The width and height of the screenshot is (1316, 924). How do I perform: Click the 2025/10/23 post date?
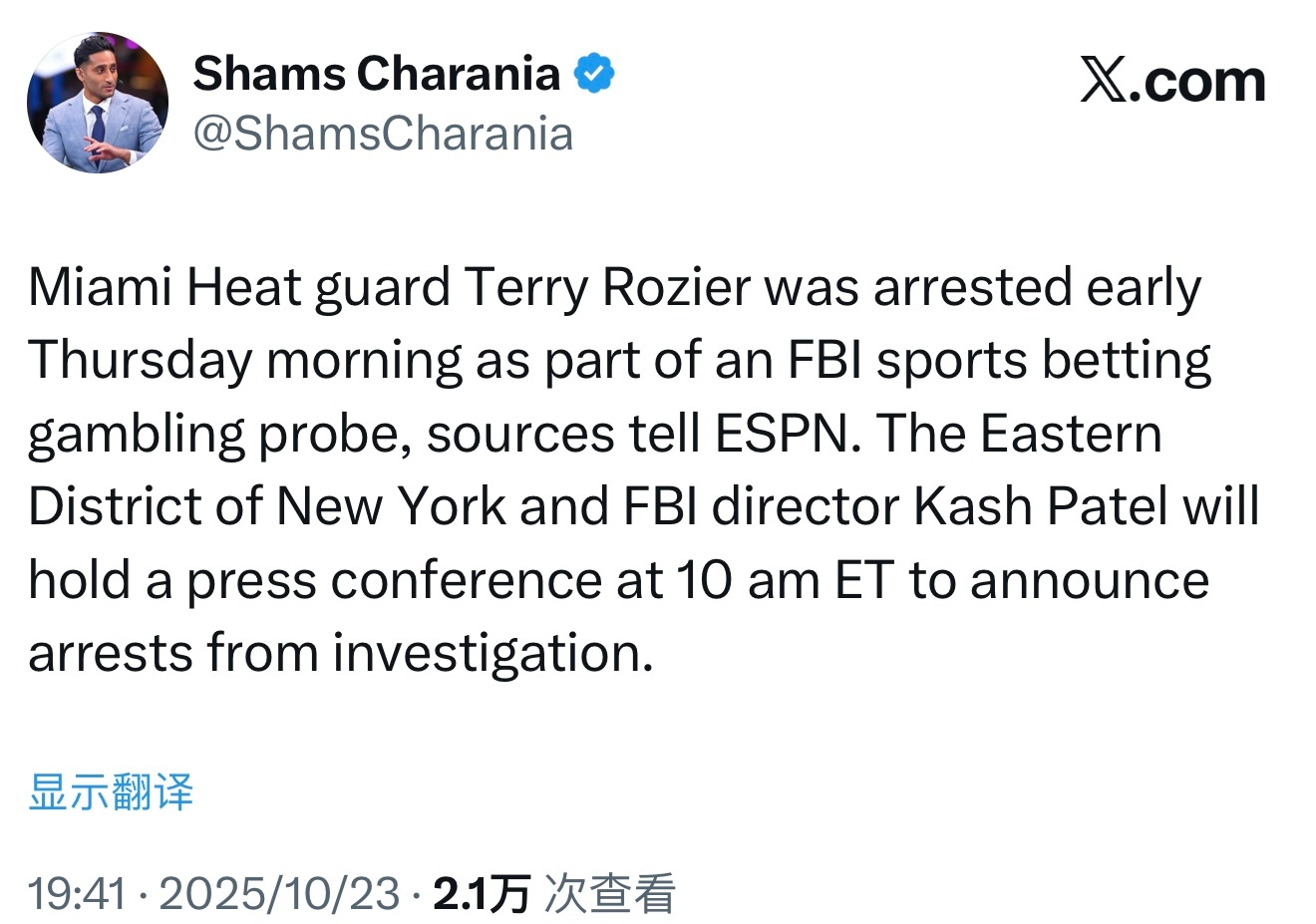pos(279,893)
